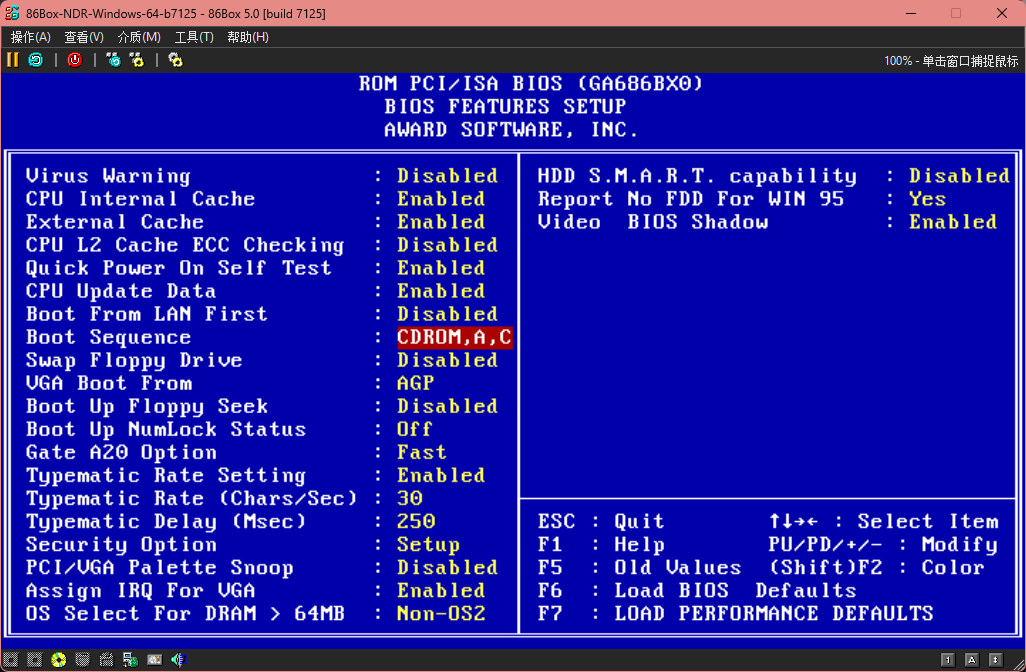
Task: Click the AGP value for VGA Boot From
Action: pos(416,383)
